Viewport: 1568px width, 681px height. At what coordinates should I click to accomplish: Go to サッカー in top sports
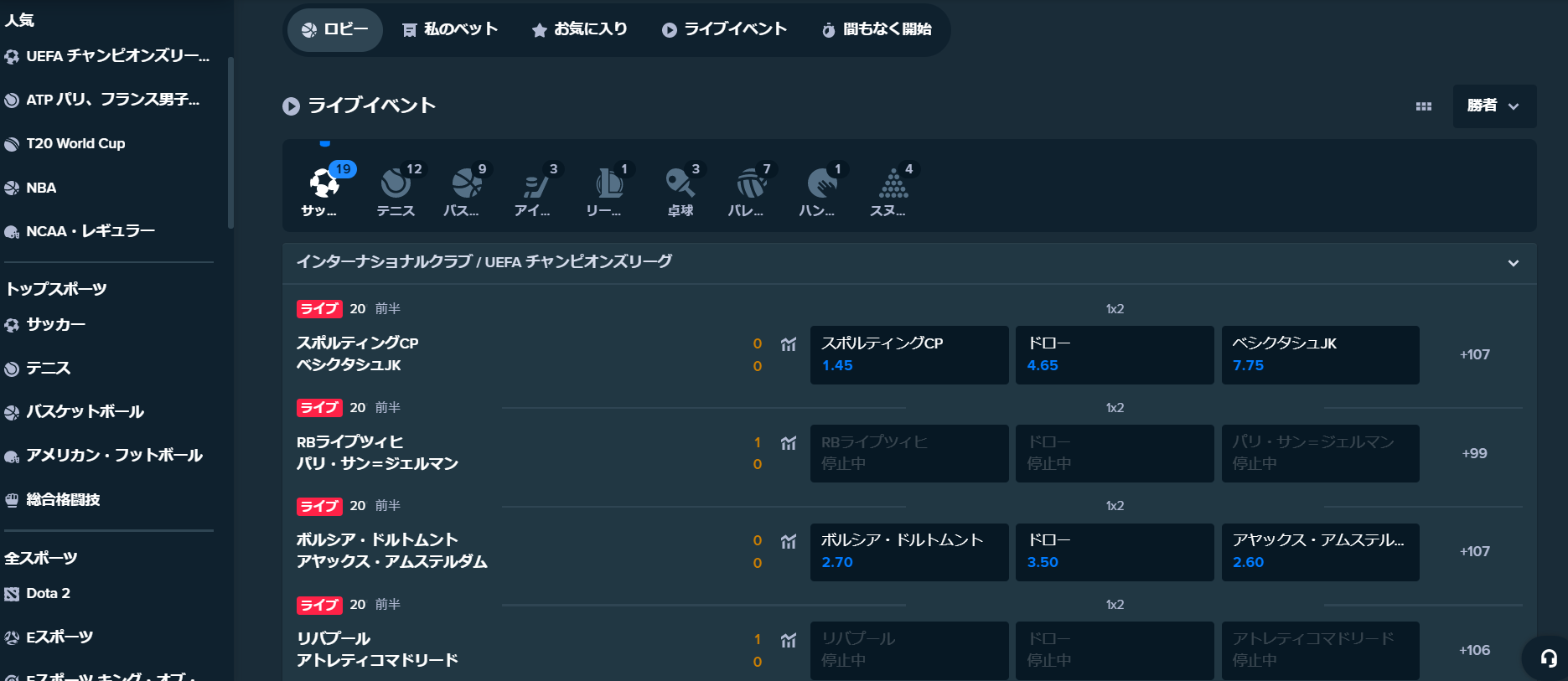[45, 325]
